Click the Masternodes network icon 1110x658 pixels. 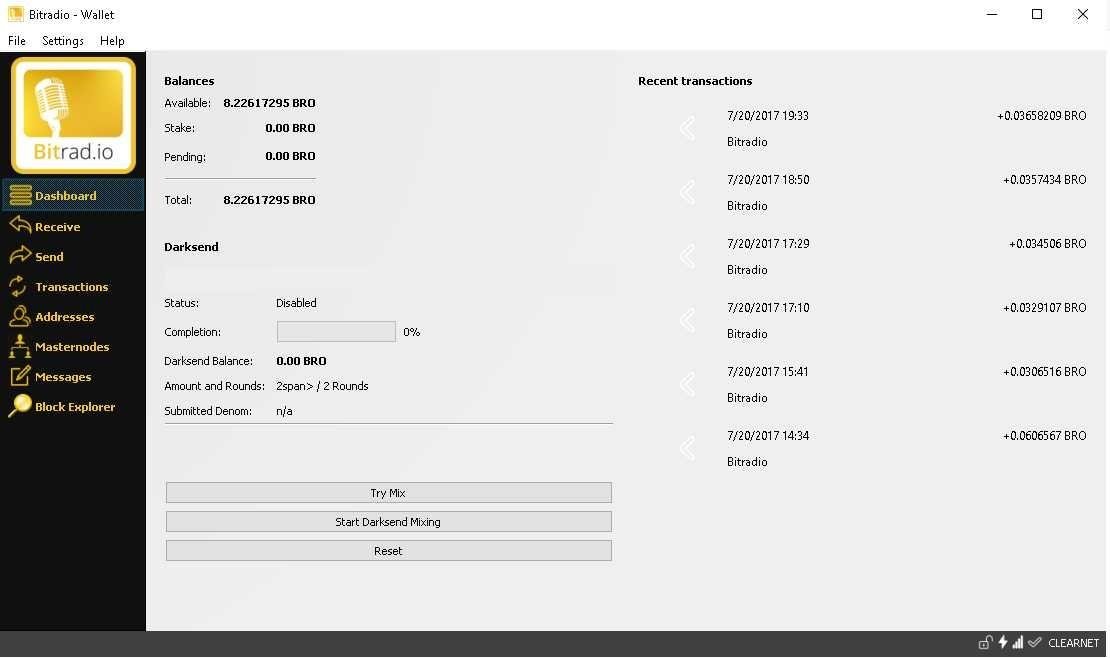[x=20, y=346]
